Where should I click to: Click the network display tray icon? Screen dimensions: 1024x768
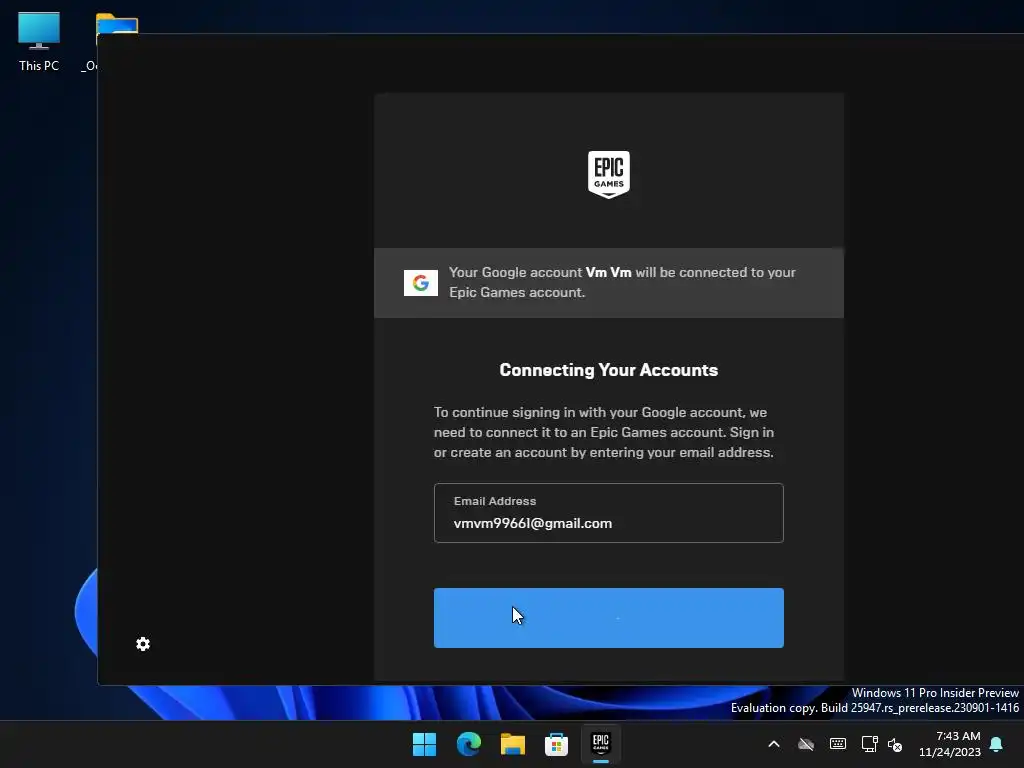869,744
